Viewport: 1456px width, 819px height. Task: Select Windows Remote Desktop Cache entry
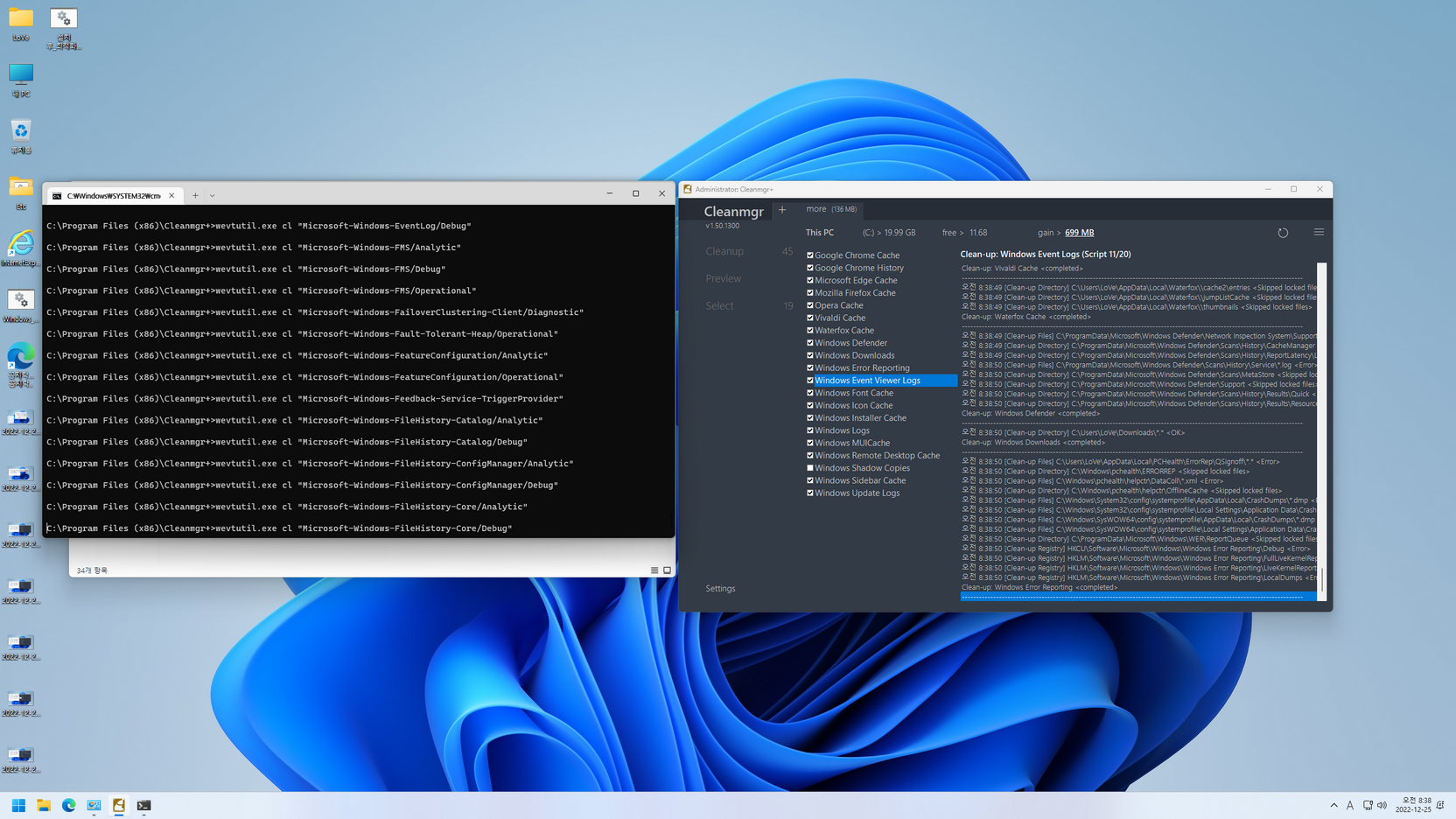click(877, 455)
